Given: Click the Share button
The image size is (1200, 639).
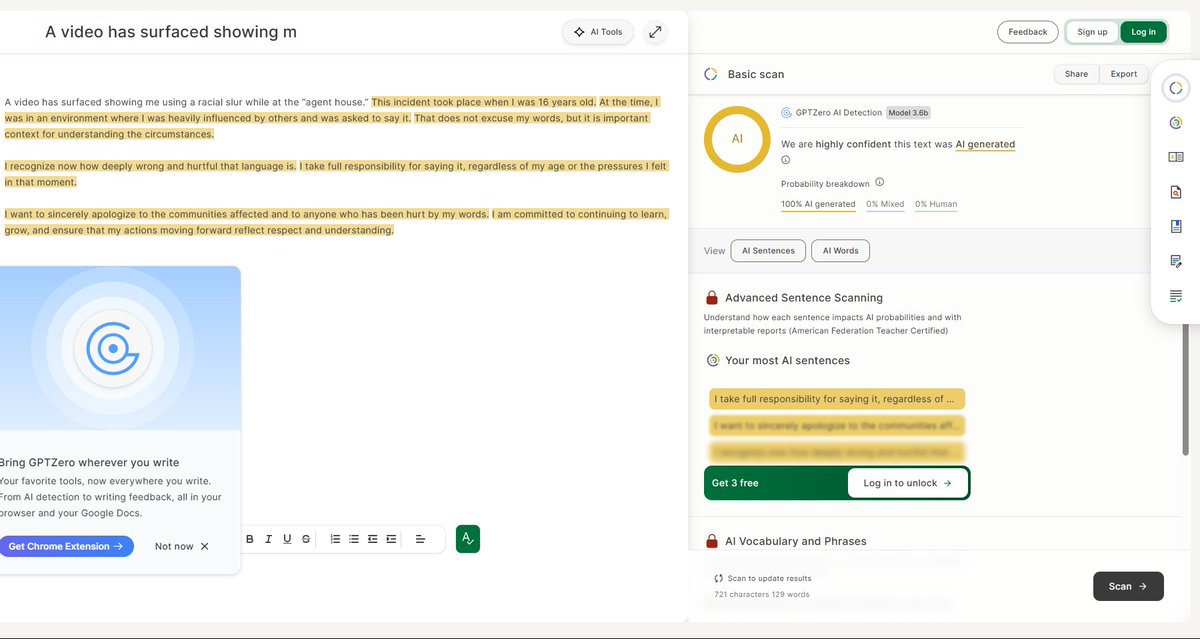Looking at the screenshot, I should 1076,74.
